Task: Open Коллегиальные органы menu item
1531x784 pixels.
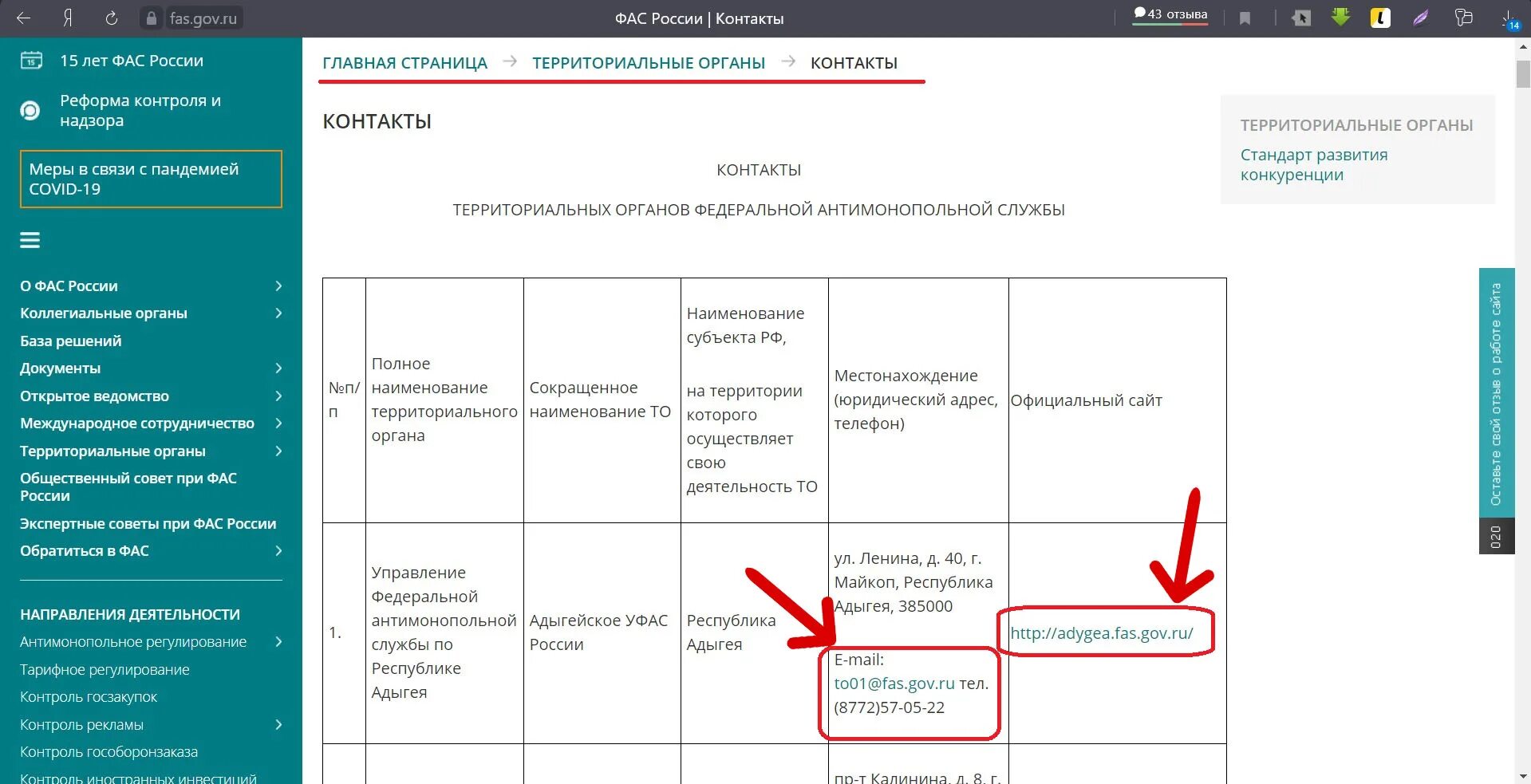Action: point(104,313)
